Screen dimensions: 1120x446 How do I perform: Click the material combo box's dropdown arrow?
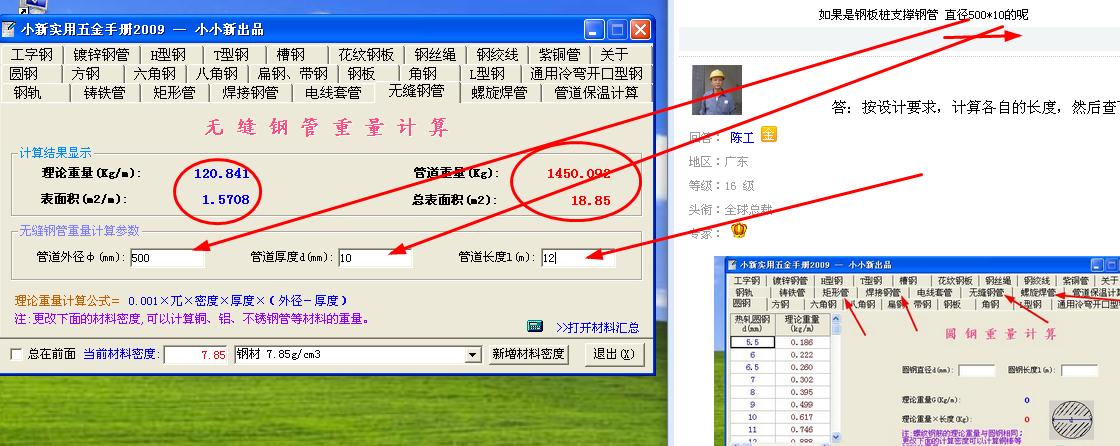(474, 355)
